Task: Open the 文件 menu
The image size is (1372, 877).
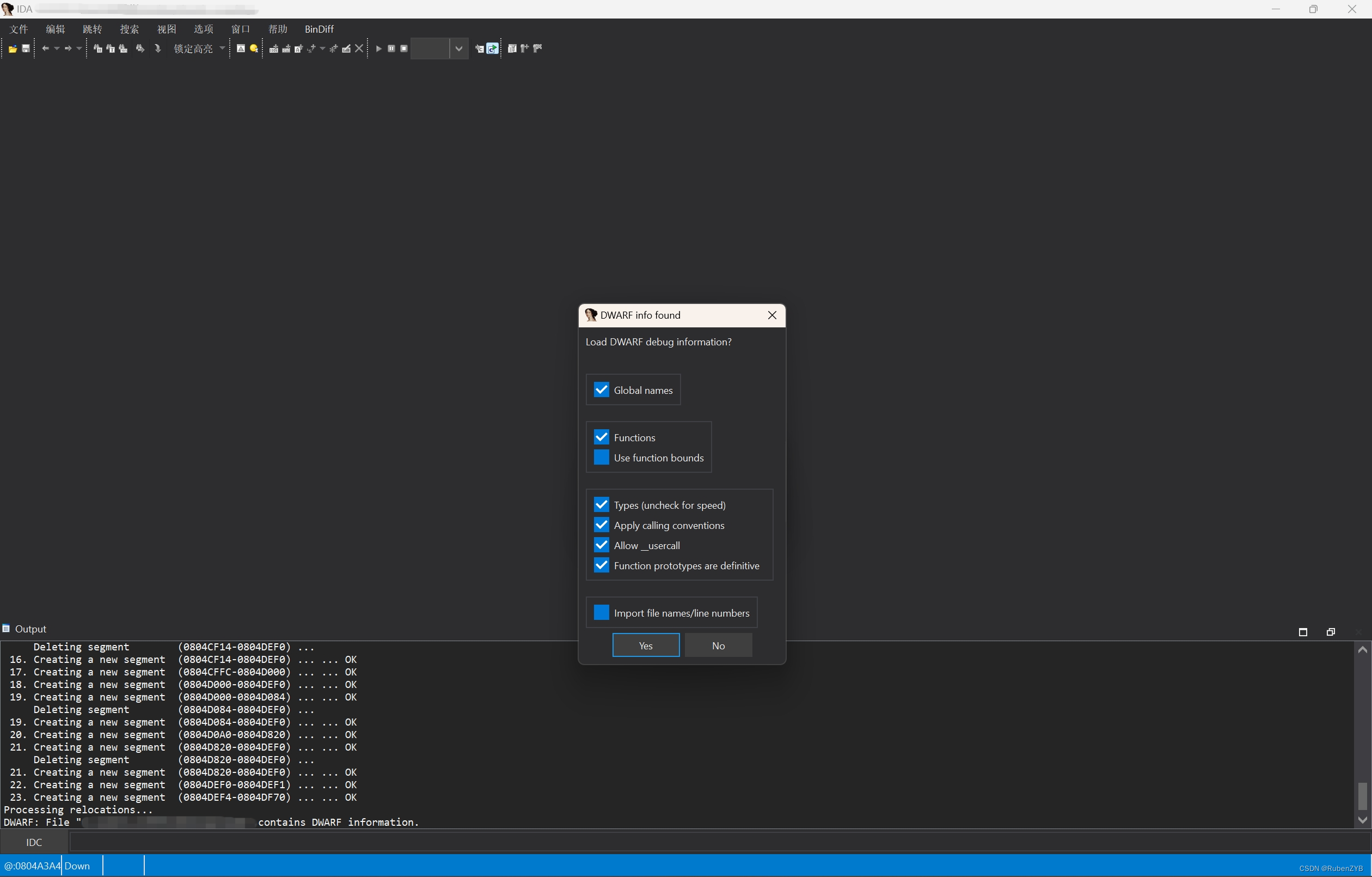Action: (x=19, y=29)
